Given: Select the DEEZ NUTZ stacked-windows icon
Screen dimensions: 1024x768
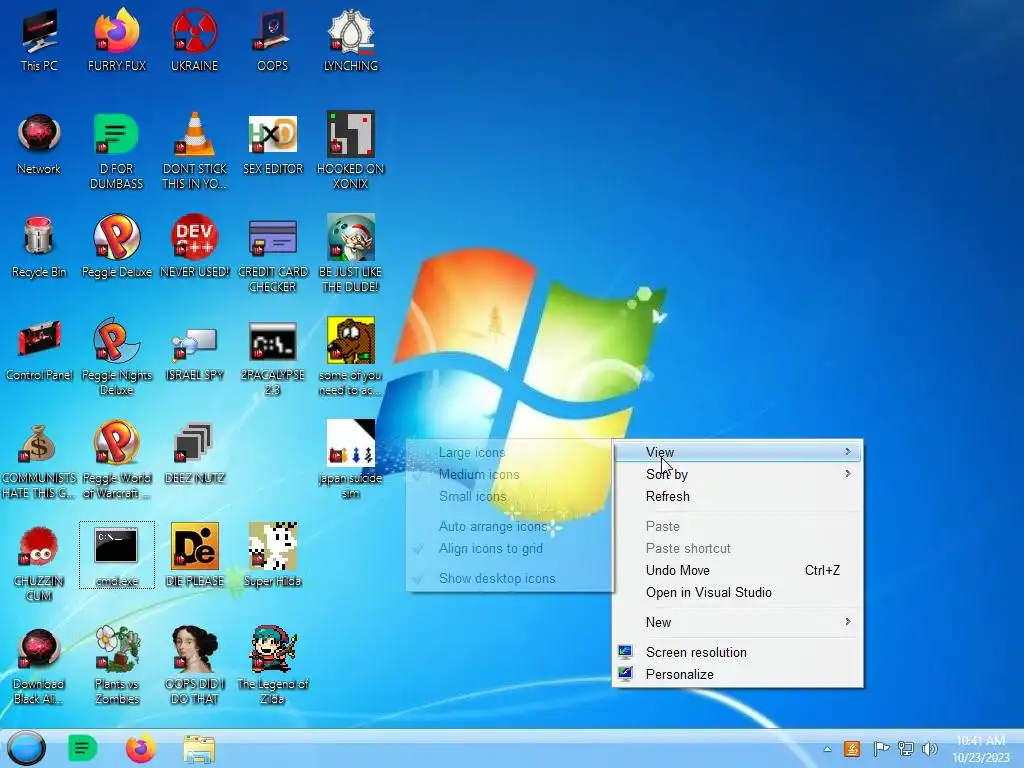Looking at the screenshot, I should pyautogui.click(x=195, y=453).
